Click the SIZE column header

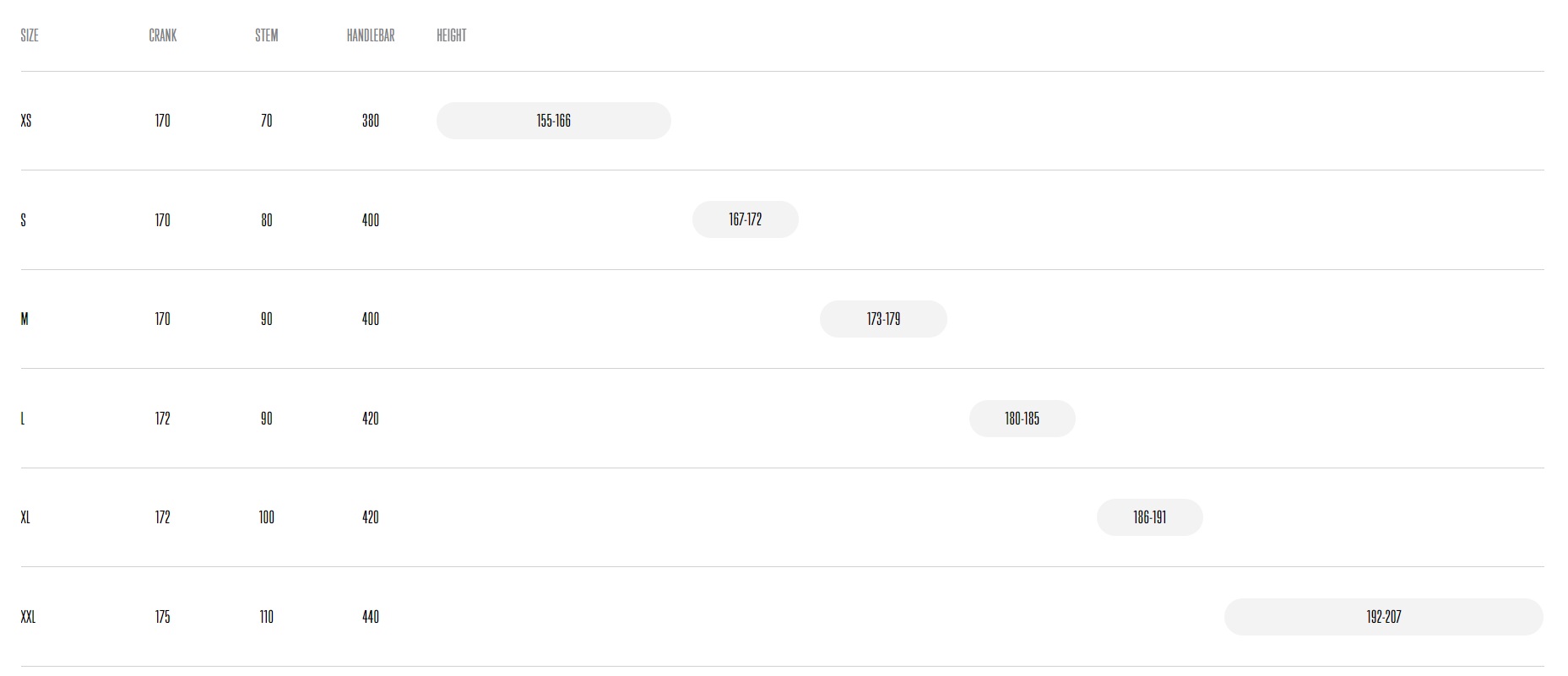pos(30,35)
